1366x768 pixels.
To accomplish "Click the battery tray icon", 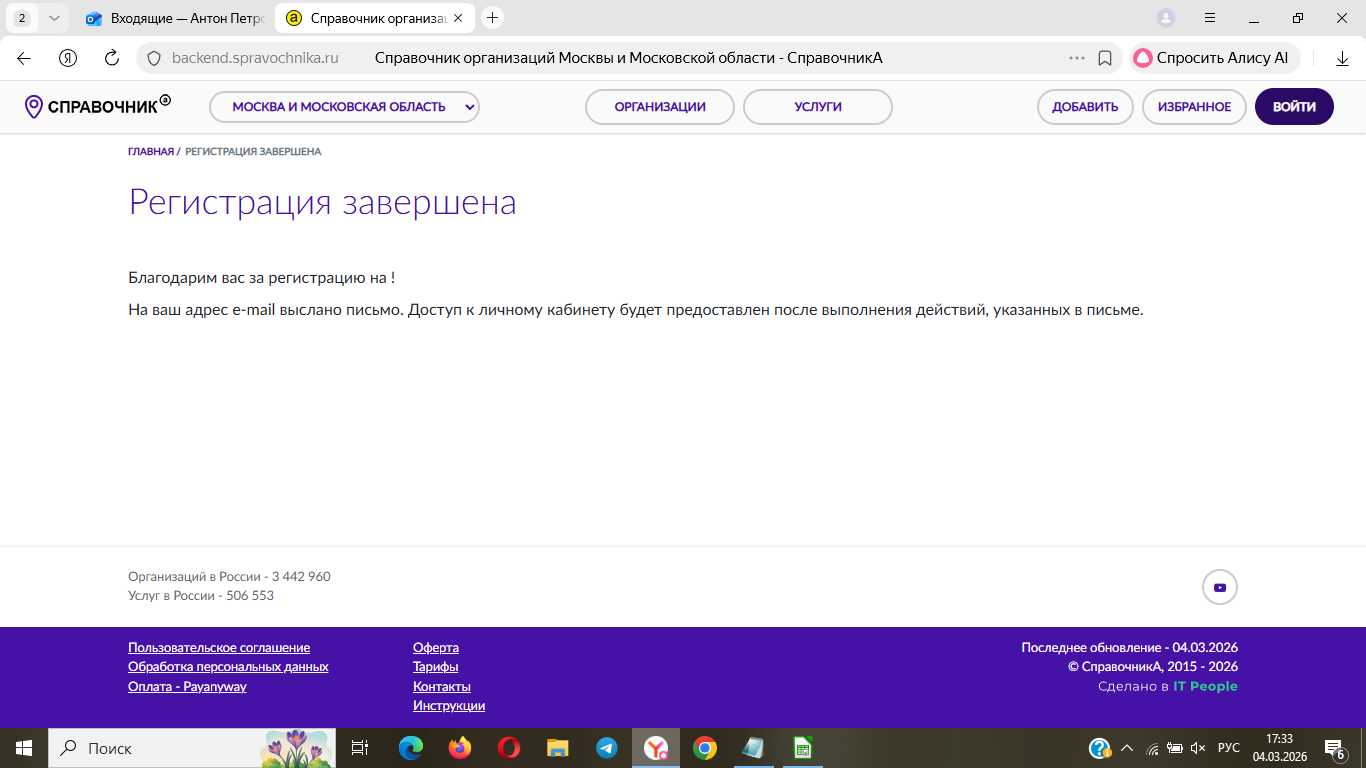I will [x=1174, y=748].
